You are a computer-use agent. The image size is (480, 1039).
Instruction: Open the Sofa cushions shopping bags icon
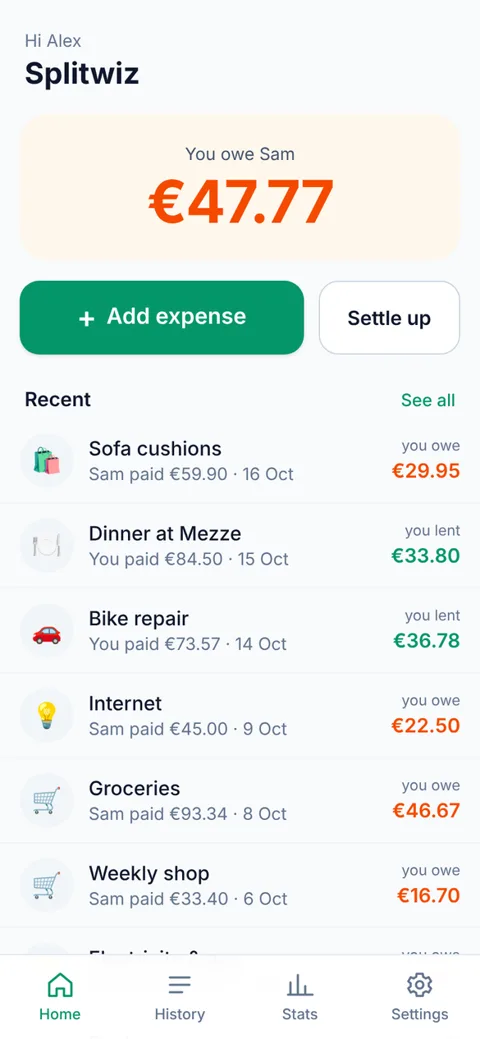pyautogui.click(x=46, y=461)
